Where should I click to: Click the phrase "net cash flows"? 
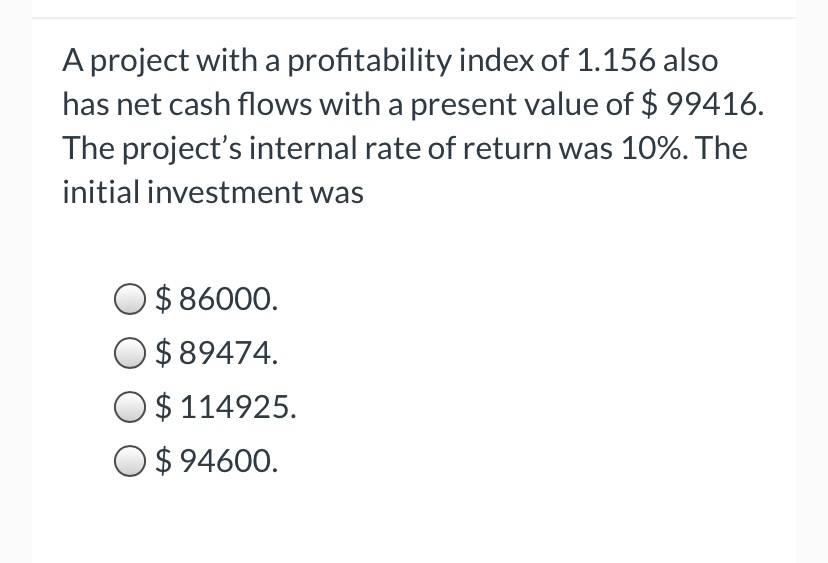click(x=214, y=104)
